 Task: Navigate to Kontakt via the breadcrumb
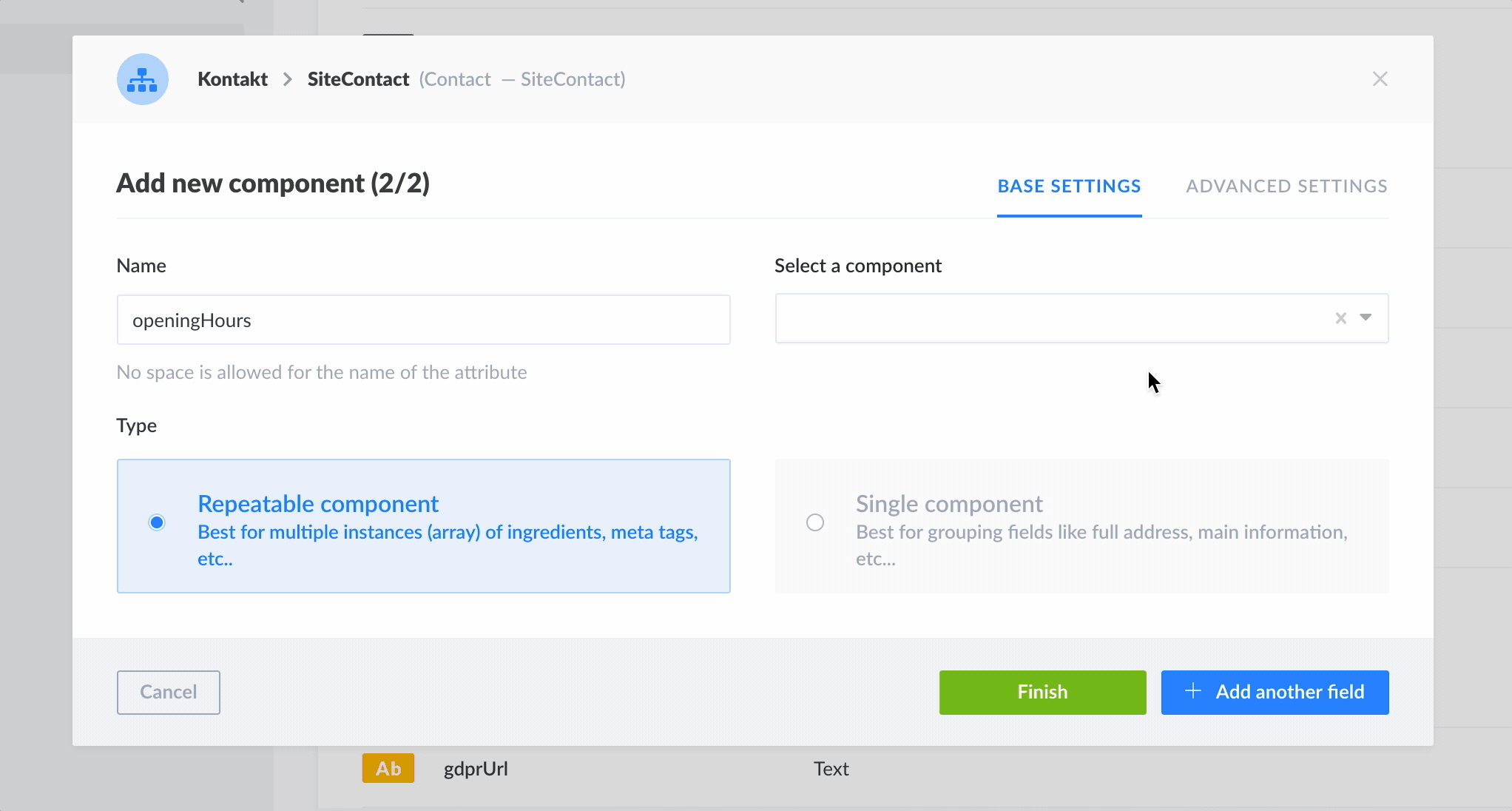[232, 78]
